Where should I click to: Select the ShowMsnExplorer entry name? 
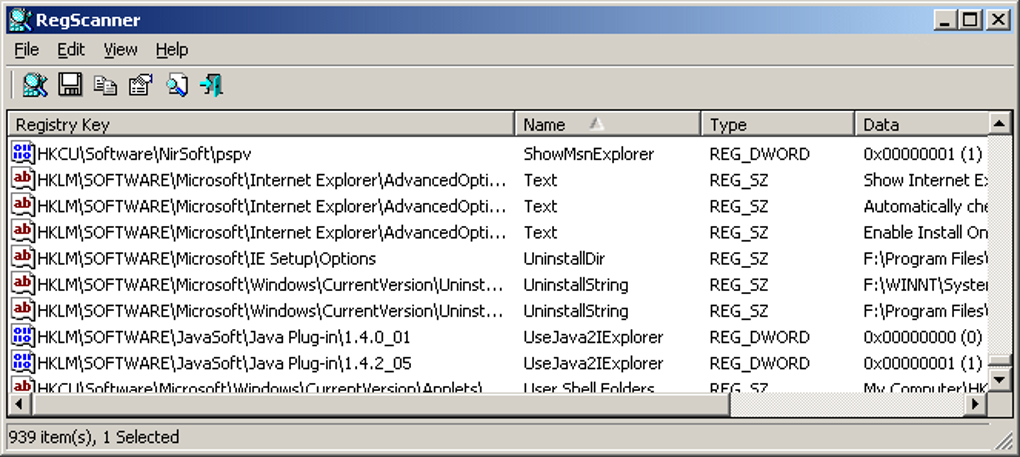pyautogui.click(x=588, y=154)
